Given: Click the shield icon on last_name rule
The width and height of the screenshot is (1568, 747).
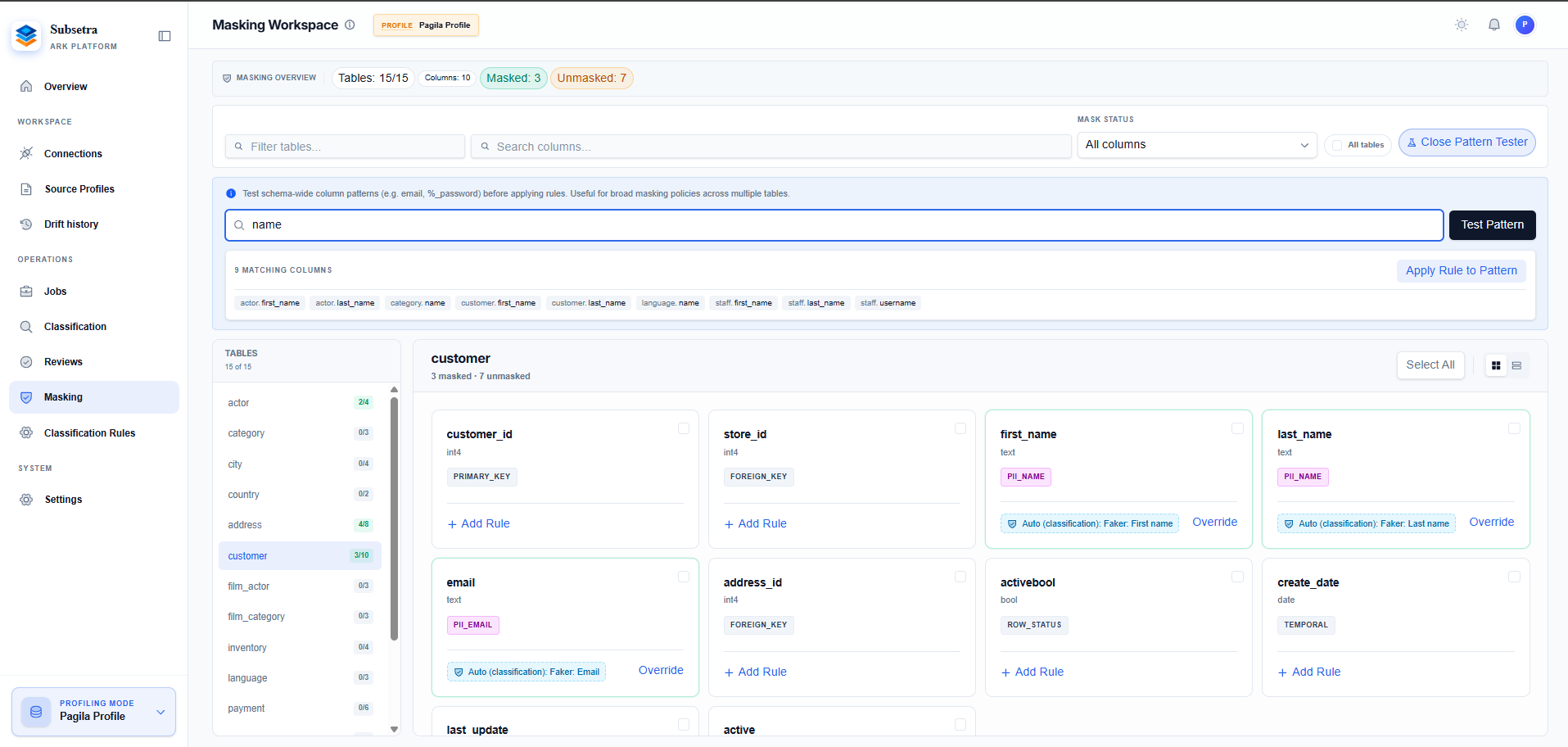Looking at the screenshot, I should (1289, 524).
